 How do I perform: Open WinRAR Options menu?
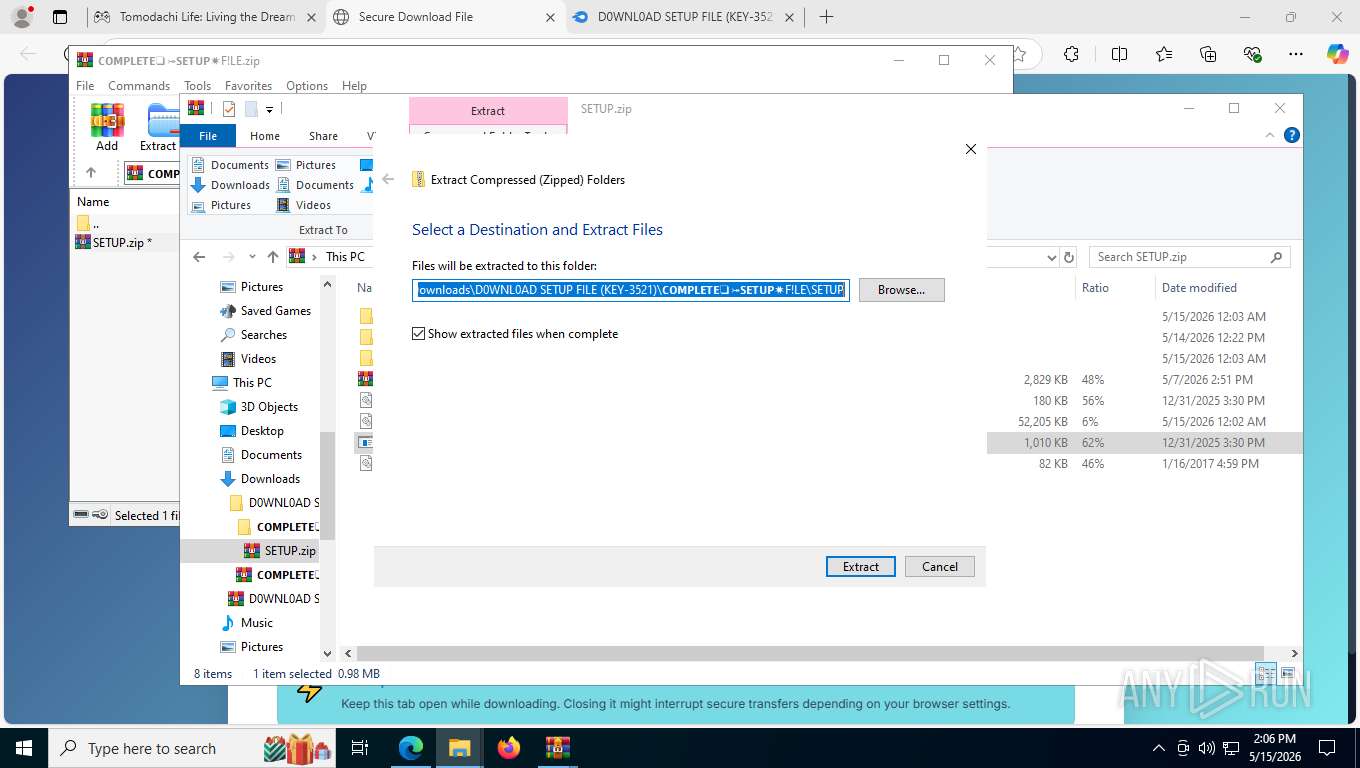click(307, 86)
